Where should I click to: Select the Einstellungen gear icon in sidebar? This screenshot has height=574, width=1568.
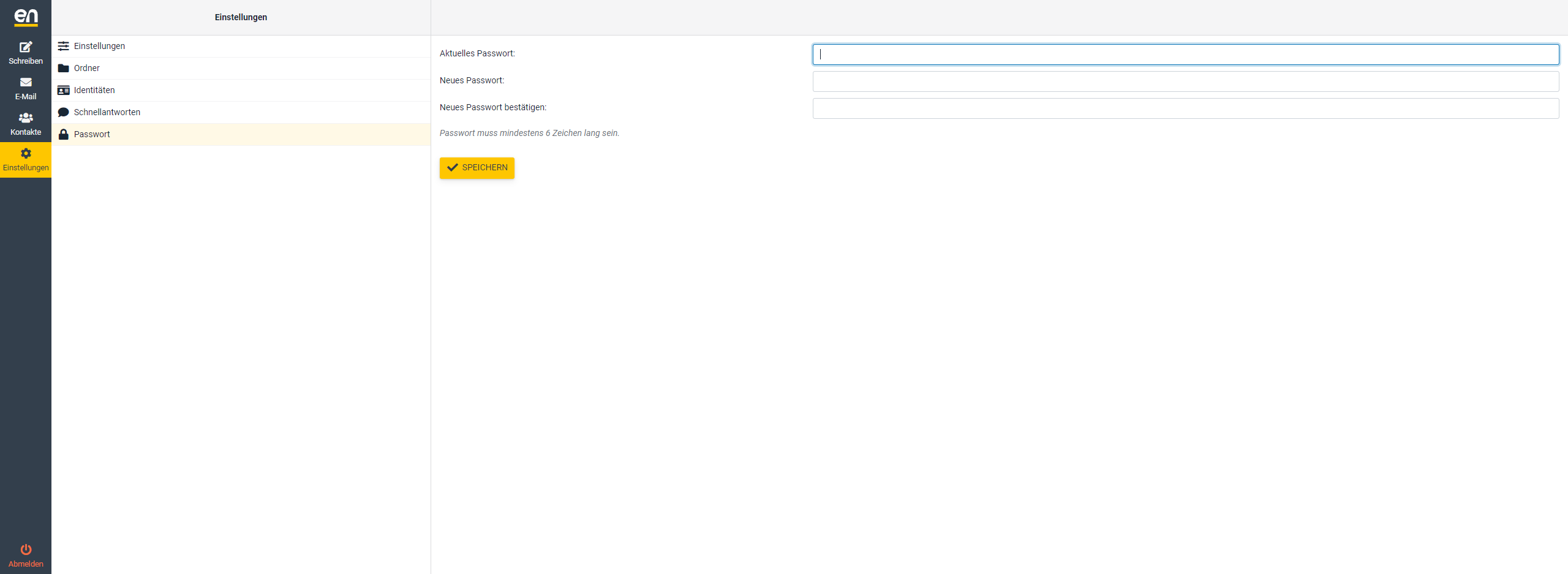[x=26, y=153]
